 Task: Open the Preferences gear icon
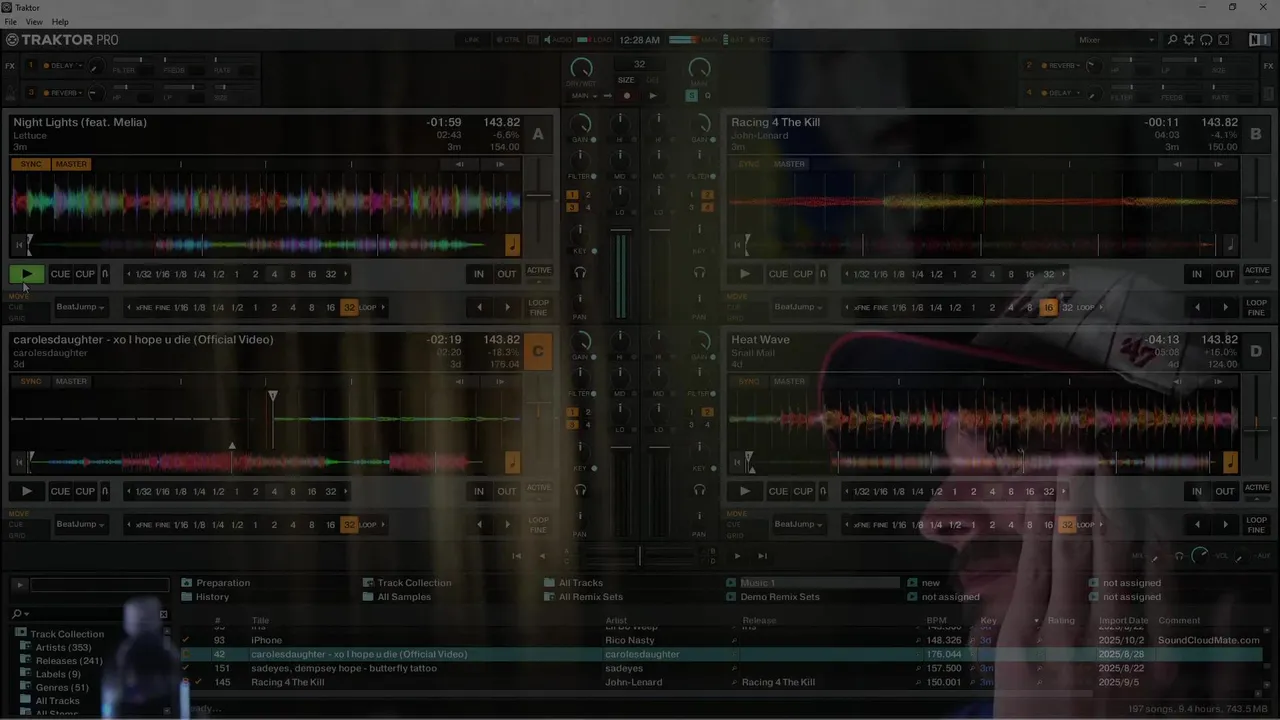[x=1189, y=40]
